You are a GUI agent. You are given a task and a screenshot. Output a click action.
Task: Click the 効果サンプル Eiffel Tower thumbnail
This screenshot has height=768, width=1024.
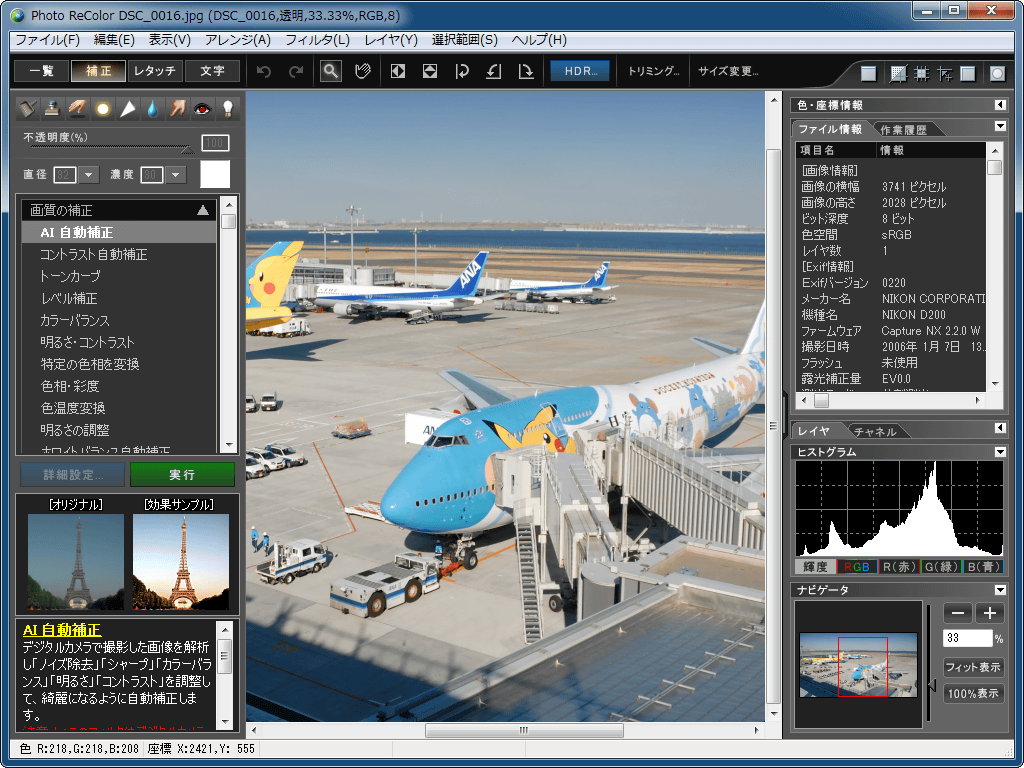pyautogui.click(x=181, y=562)
